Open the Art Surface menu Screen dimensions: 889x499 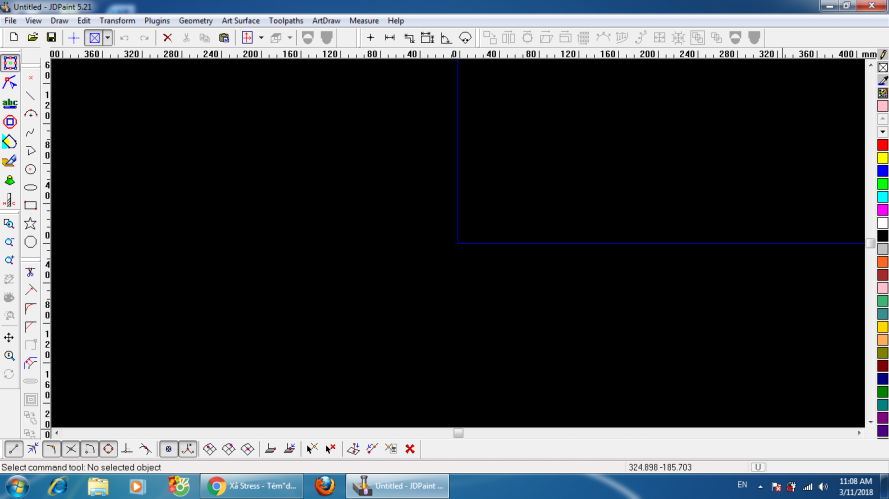(240, 20)
